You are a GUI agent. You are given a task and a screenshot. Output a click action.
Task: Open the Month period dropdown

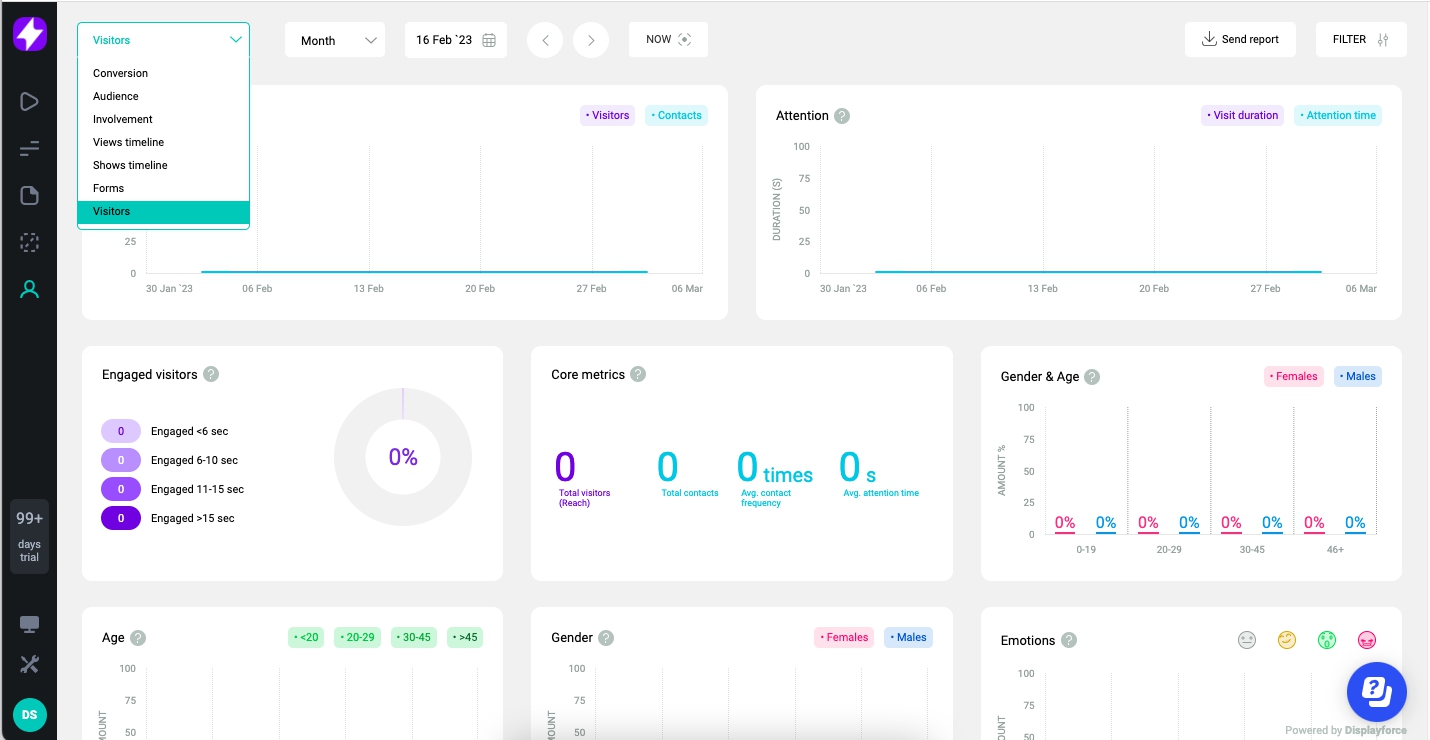pos(334,40)
